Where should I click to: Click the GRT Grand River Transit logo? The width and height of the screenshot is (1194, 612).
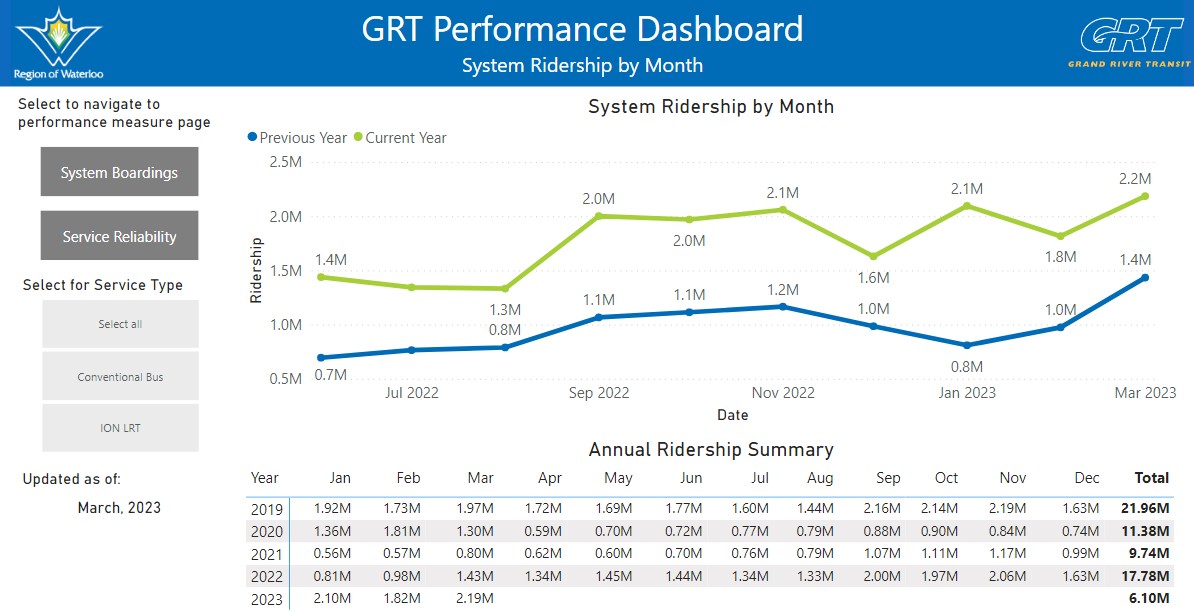click(1129, 43)
